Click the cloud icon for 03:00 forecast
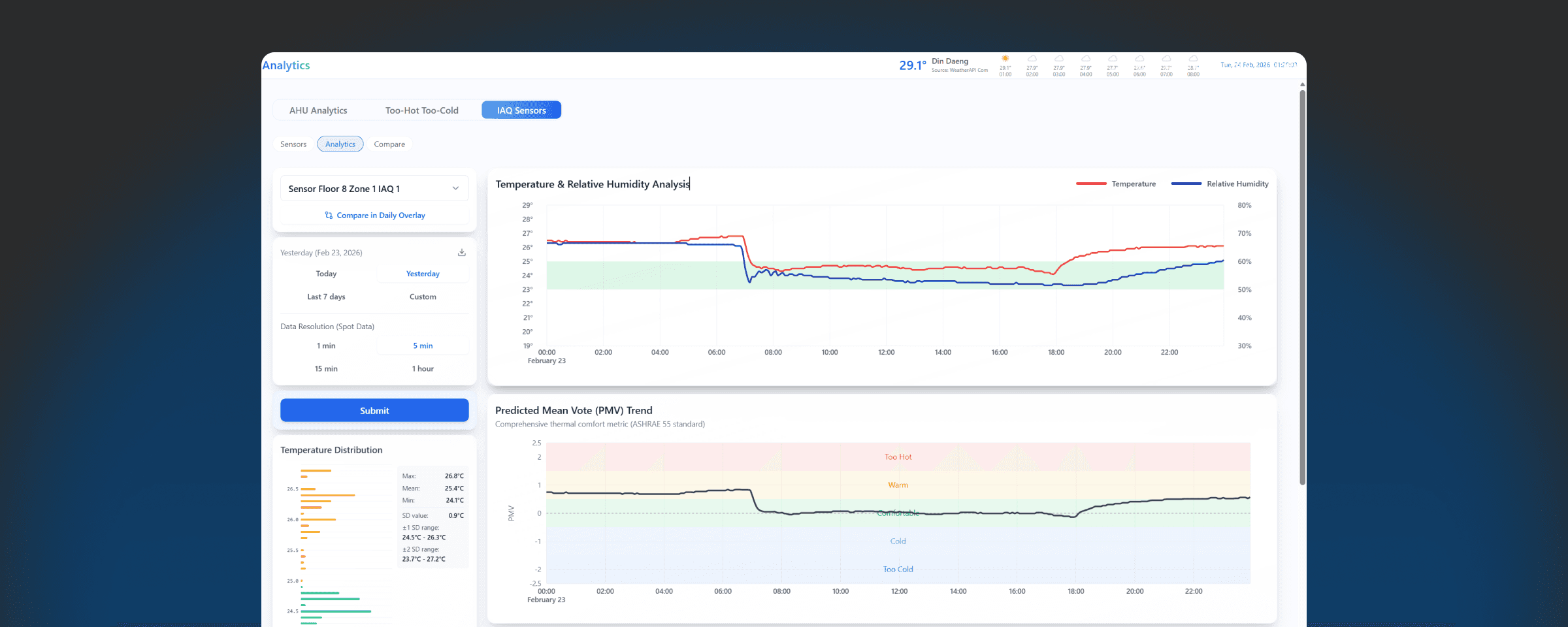The image size is (1568, 627). pos(1058,59)
